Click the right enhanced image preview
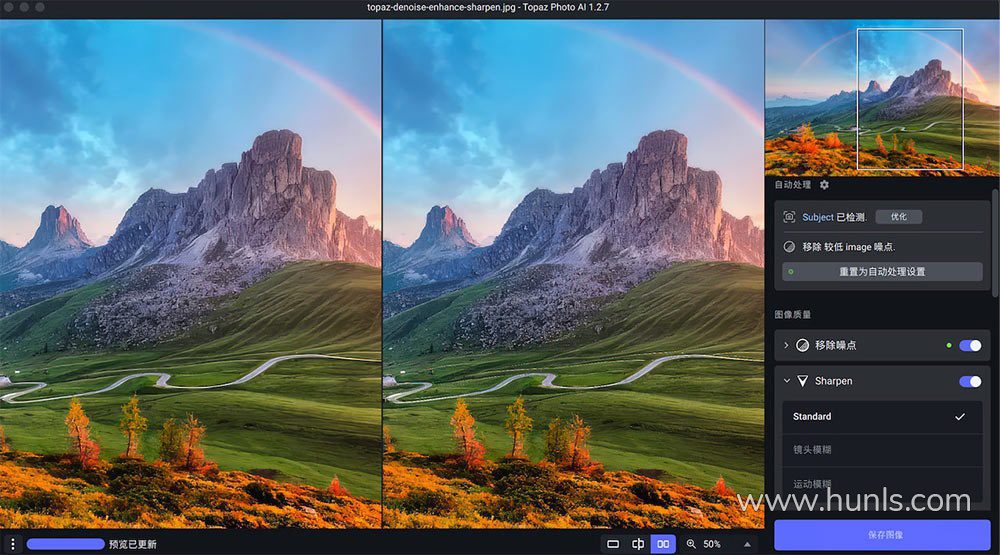This screenshot has height=555, width=1000. [x=573, y=274]
